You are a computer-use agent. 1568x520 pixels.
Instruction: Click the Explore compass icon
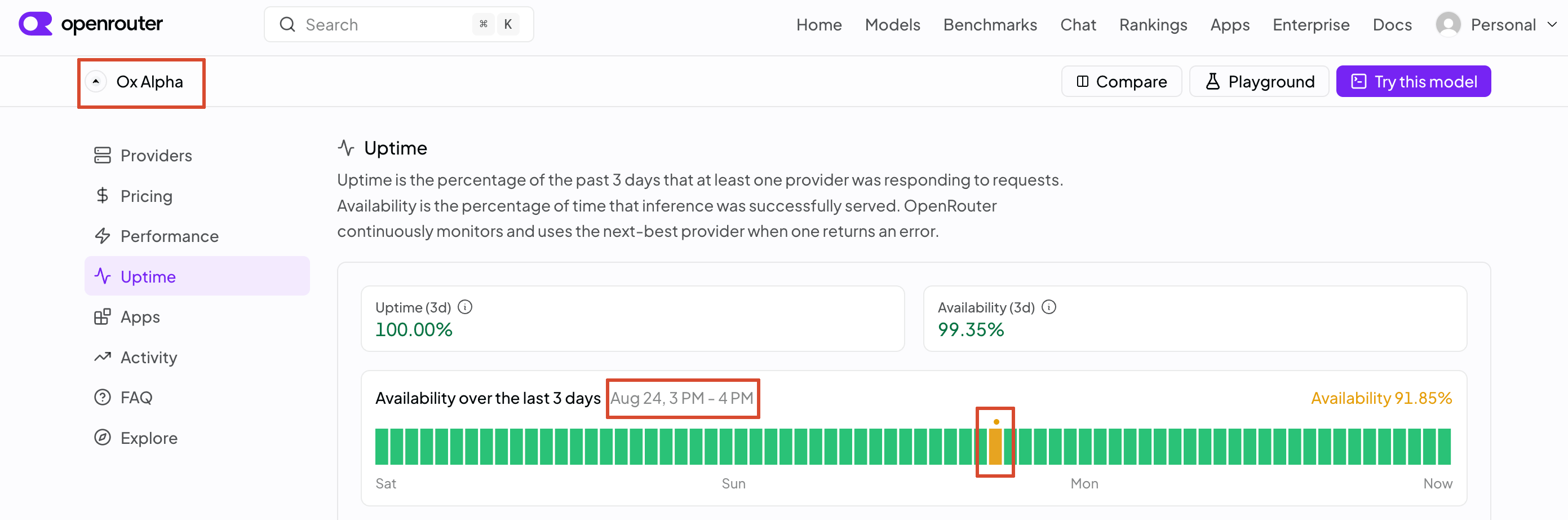click(102, 438)
